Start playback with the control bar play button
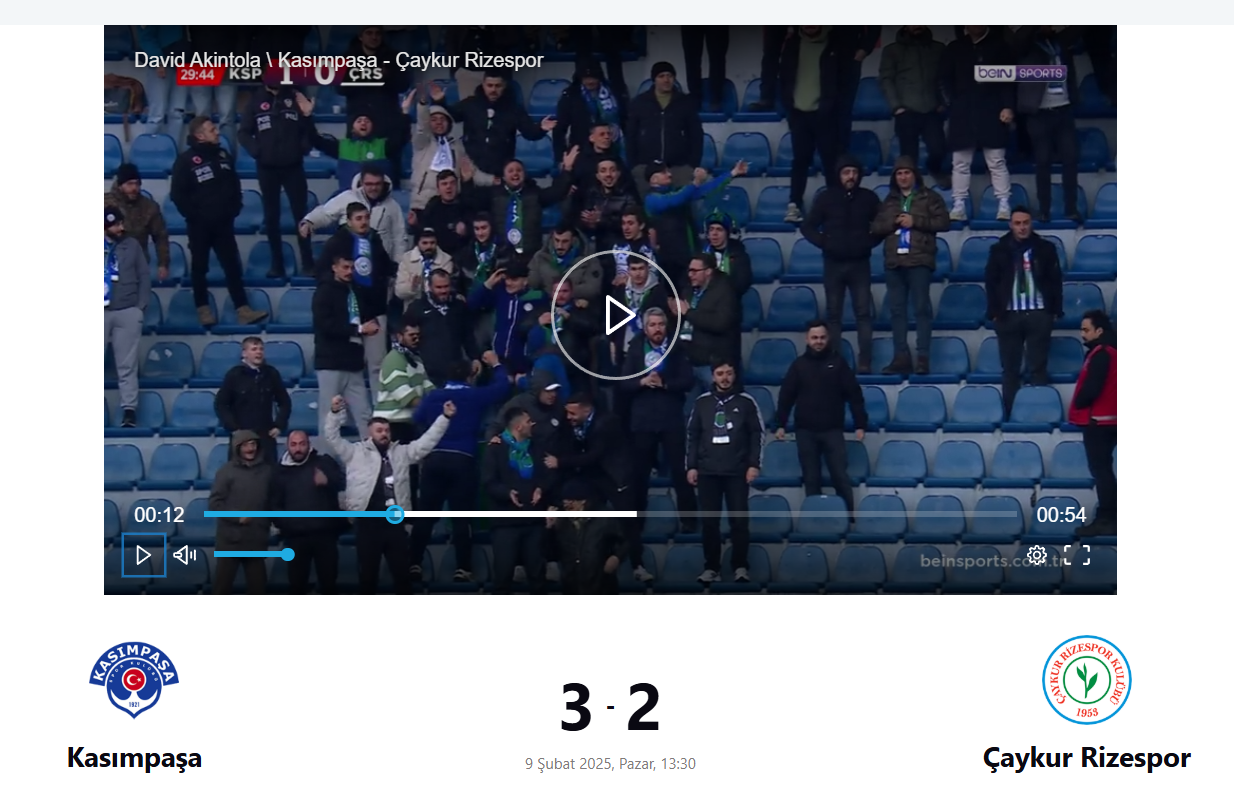 point(144,555)
